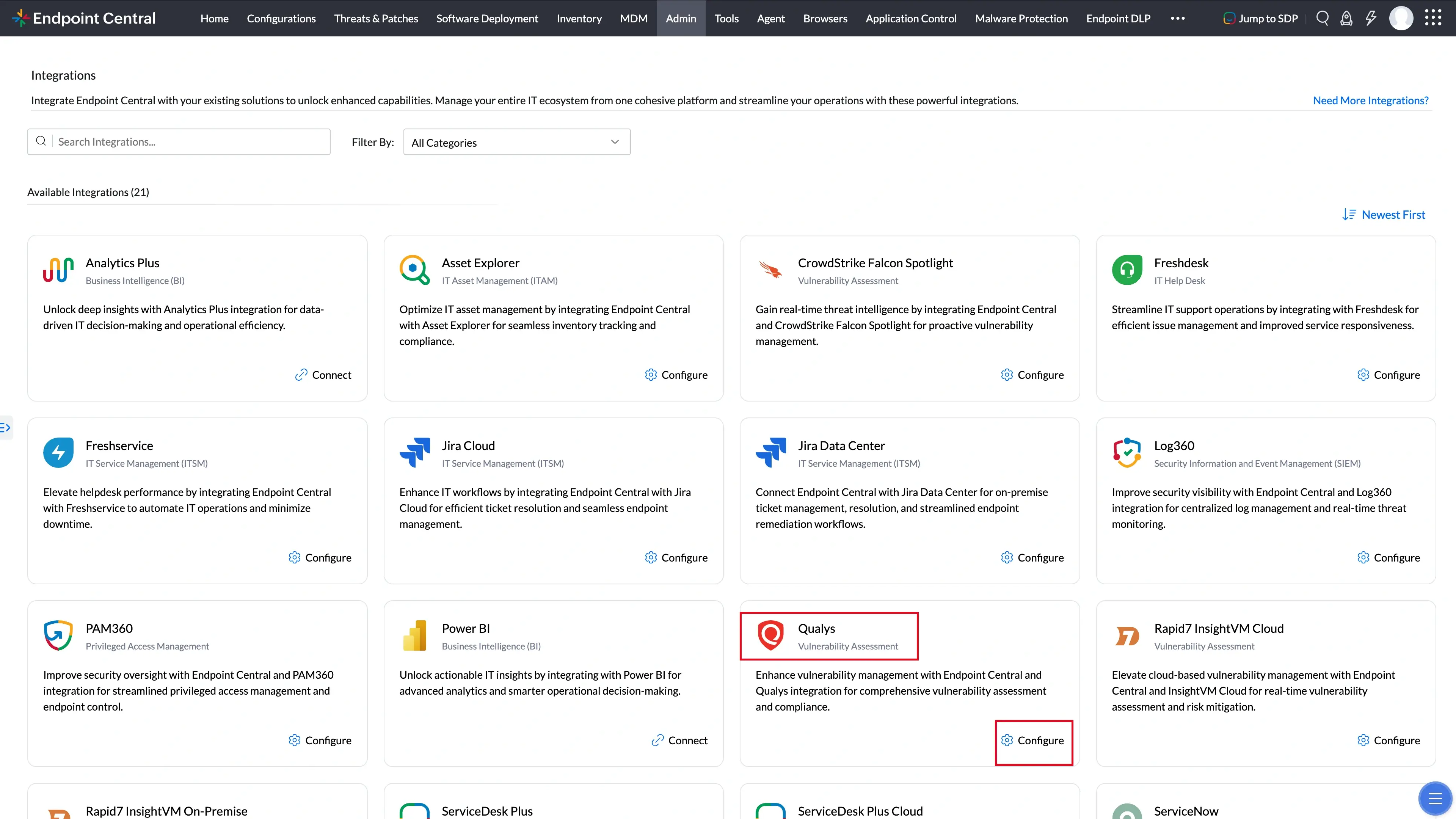Screen dimensions: 1456x819
Task: Click the Analytics Plus logo icon
Action: coord(58,270)
